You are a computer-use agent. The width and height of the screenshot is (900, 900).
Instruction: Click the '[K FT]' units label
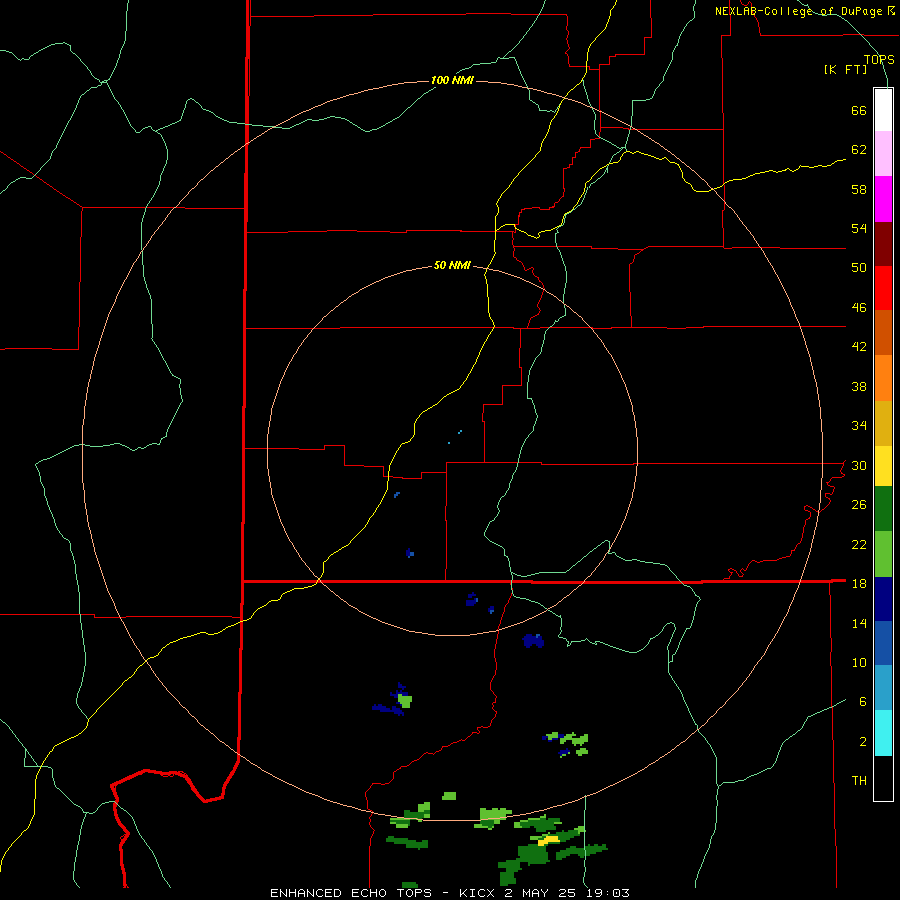click(x=845, y=69)
